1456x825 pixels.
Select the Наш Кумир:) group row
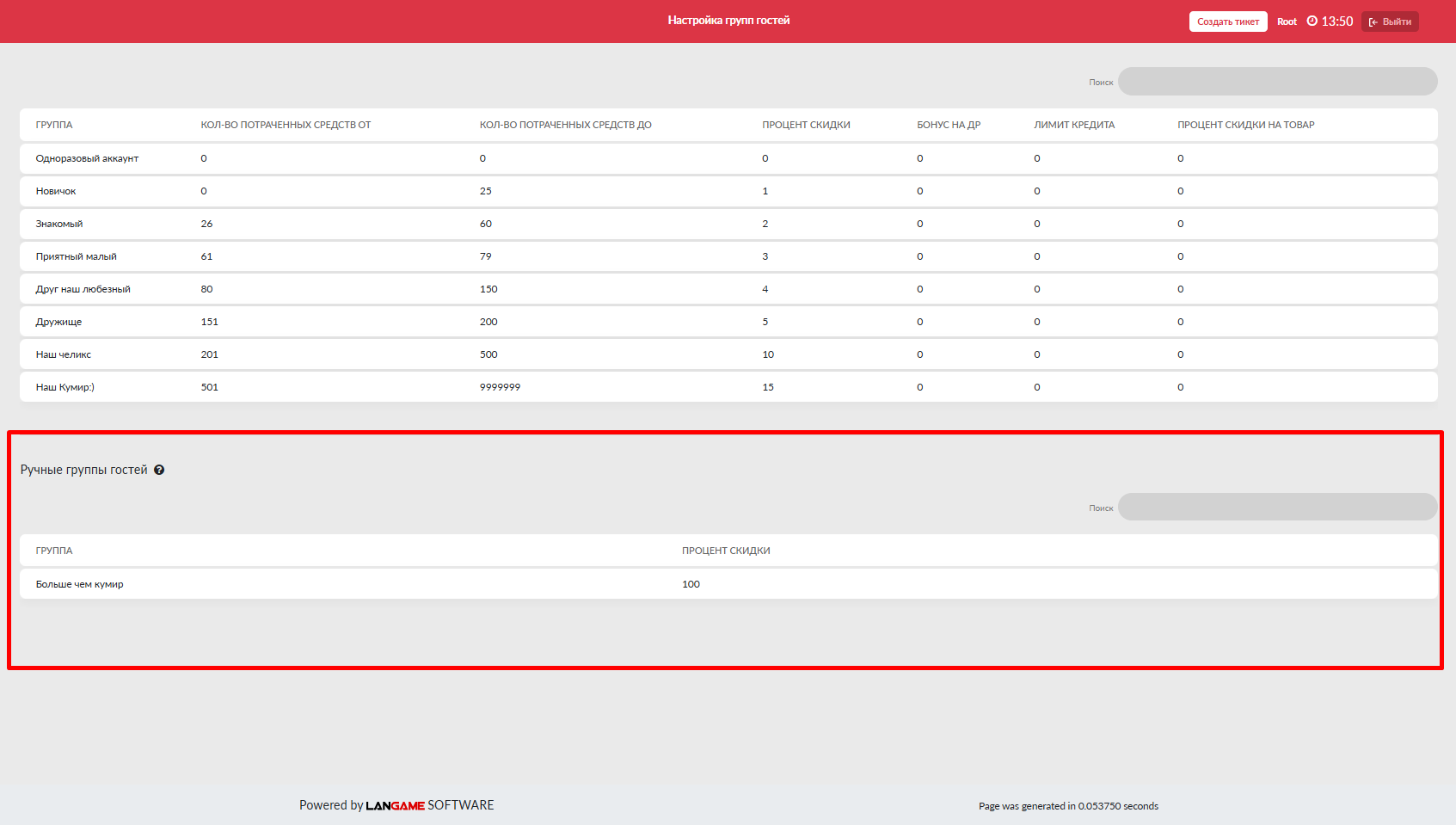[x=728, y=387]
